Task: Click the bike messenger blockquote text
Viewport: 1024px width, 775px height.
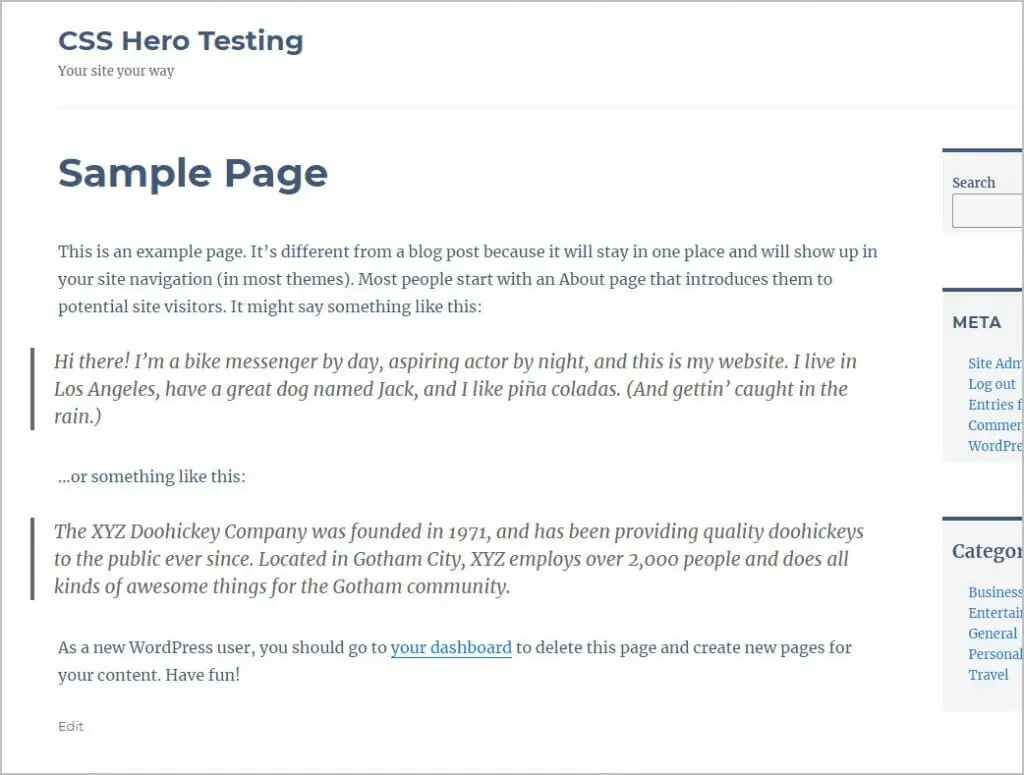Action: click(x=455, y=389)
